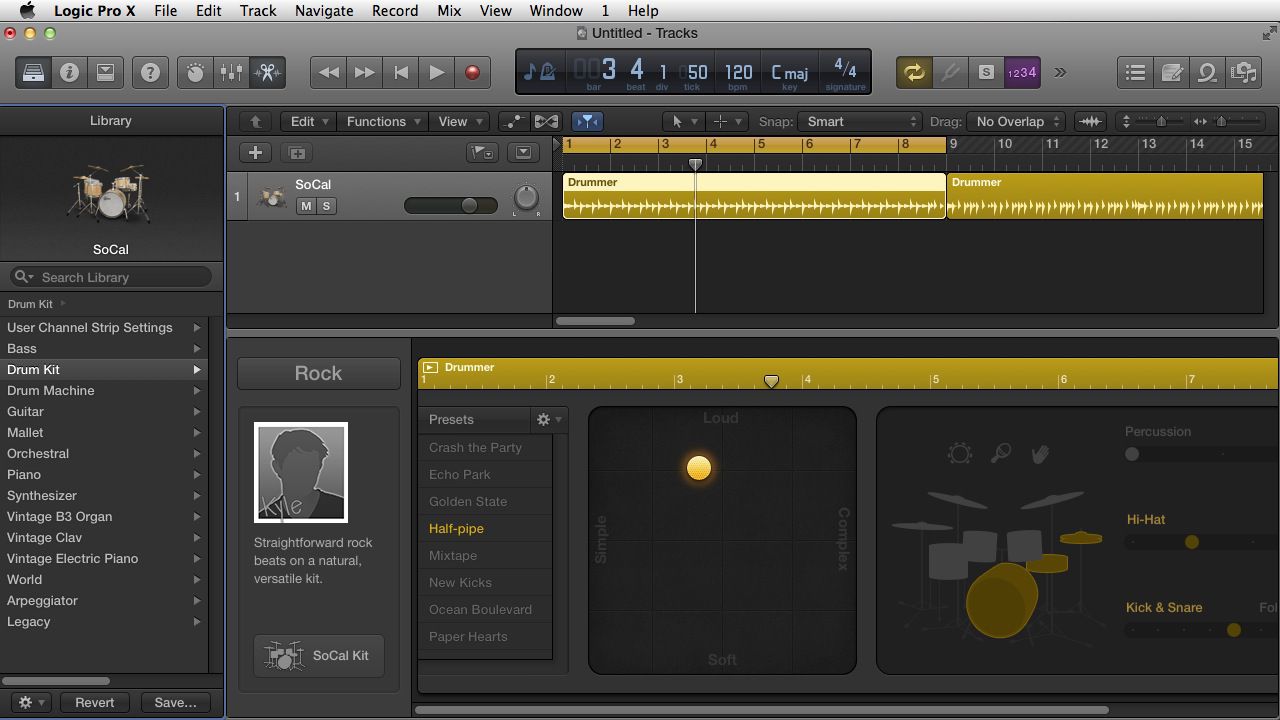The width and height of the screenshot is (1280, 720).
Task: Toggle the Editors scissors button
Action: pyautogui.click(x=267, y=72)
